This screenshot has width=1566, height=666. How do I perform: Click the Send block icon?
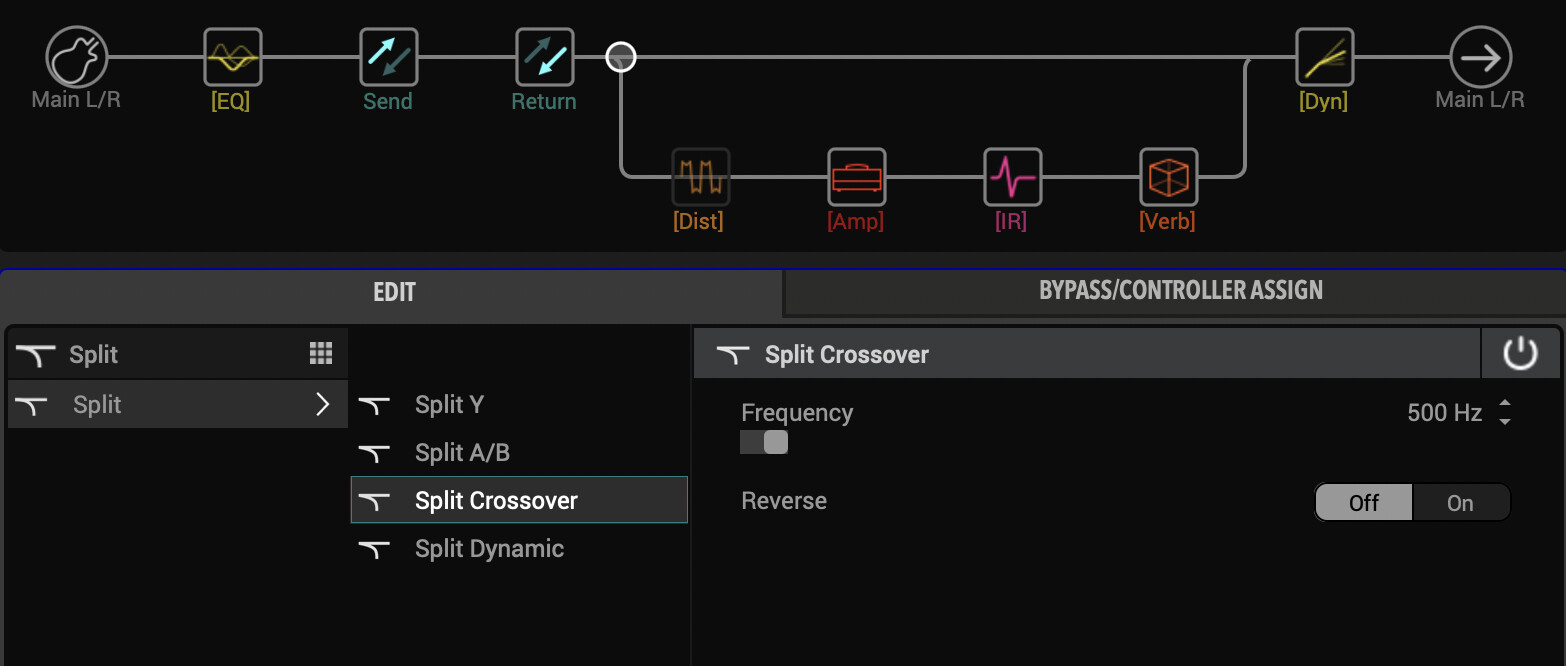(x=388, y=57)
